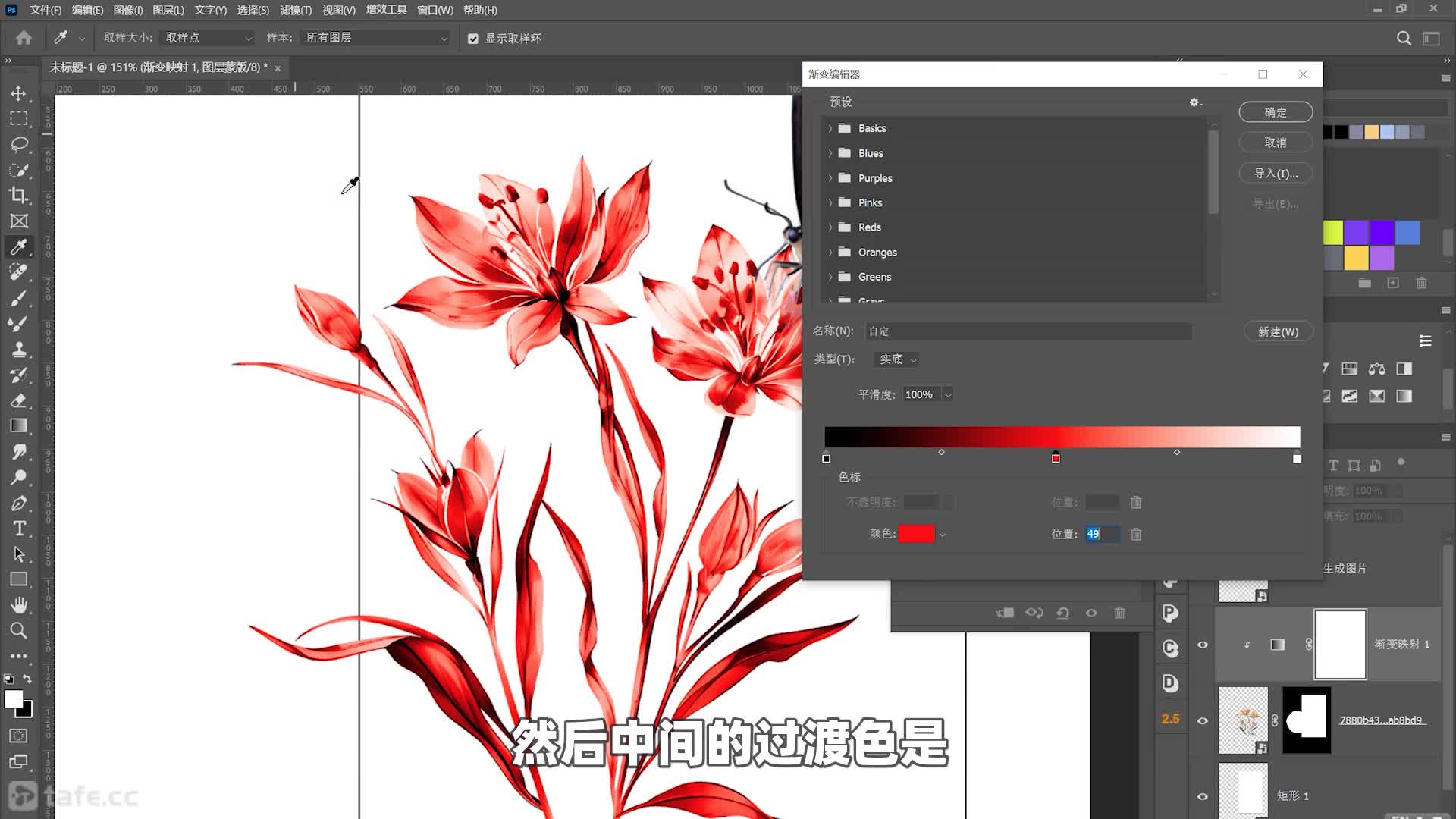Viewport: 1456px width, 819px height.
Task: Open the 样本 所有图层 dropdown
Action: [375, 38]
